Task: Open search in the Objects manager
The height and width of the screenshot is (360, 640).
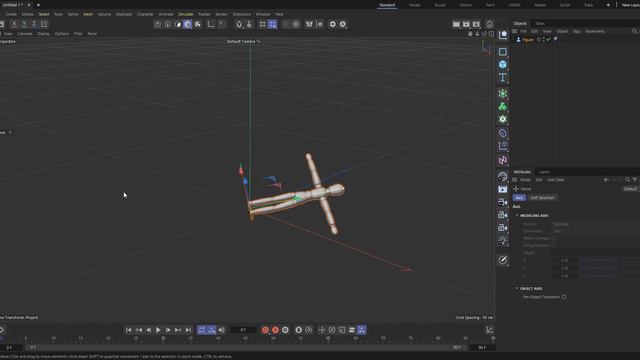Action: [x=634, y=31]
